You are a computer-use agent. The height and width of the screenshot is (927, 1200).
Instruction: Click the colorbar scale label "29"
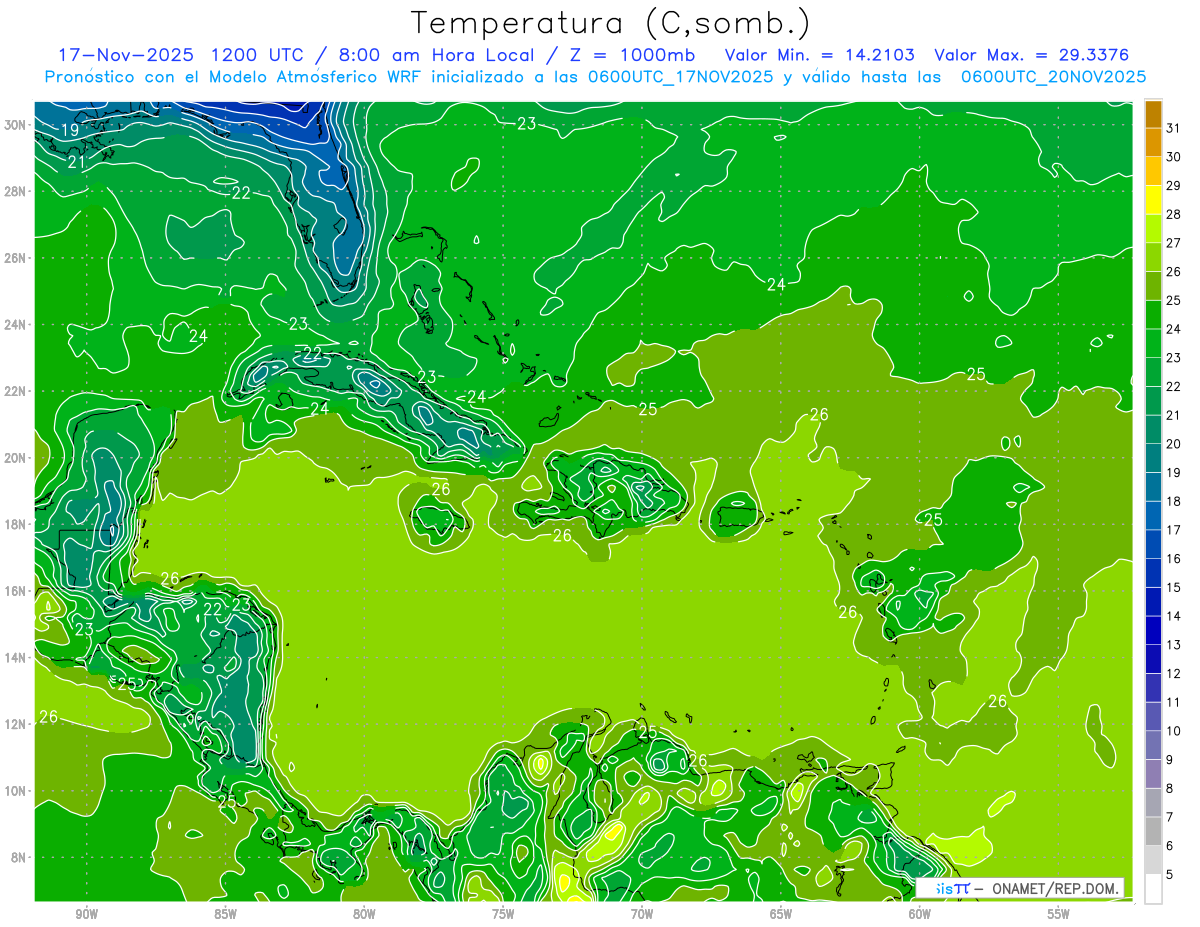coord(1173,185)
